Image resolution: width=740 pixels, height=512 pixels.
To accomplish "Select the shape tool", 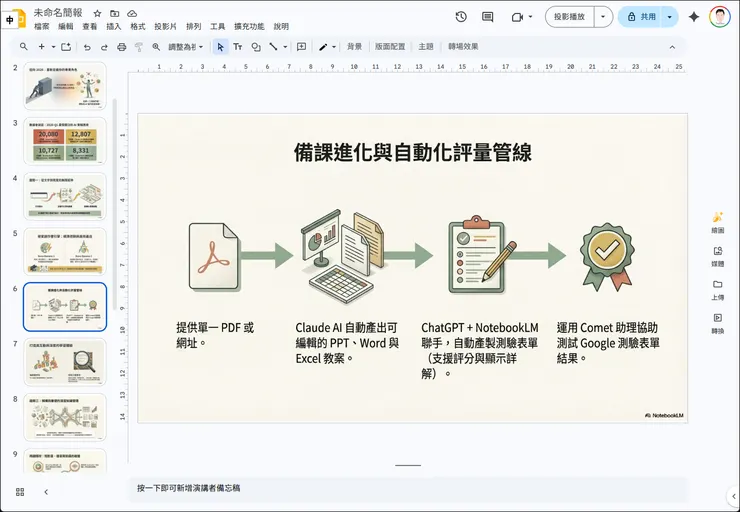I will coord(256,47).
